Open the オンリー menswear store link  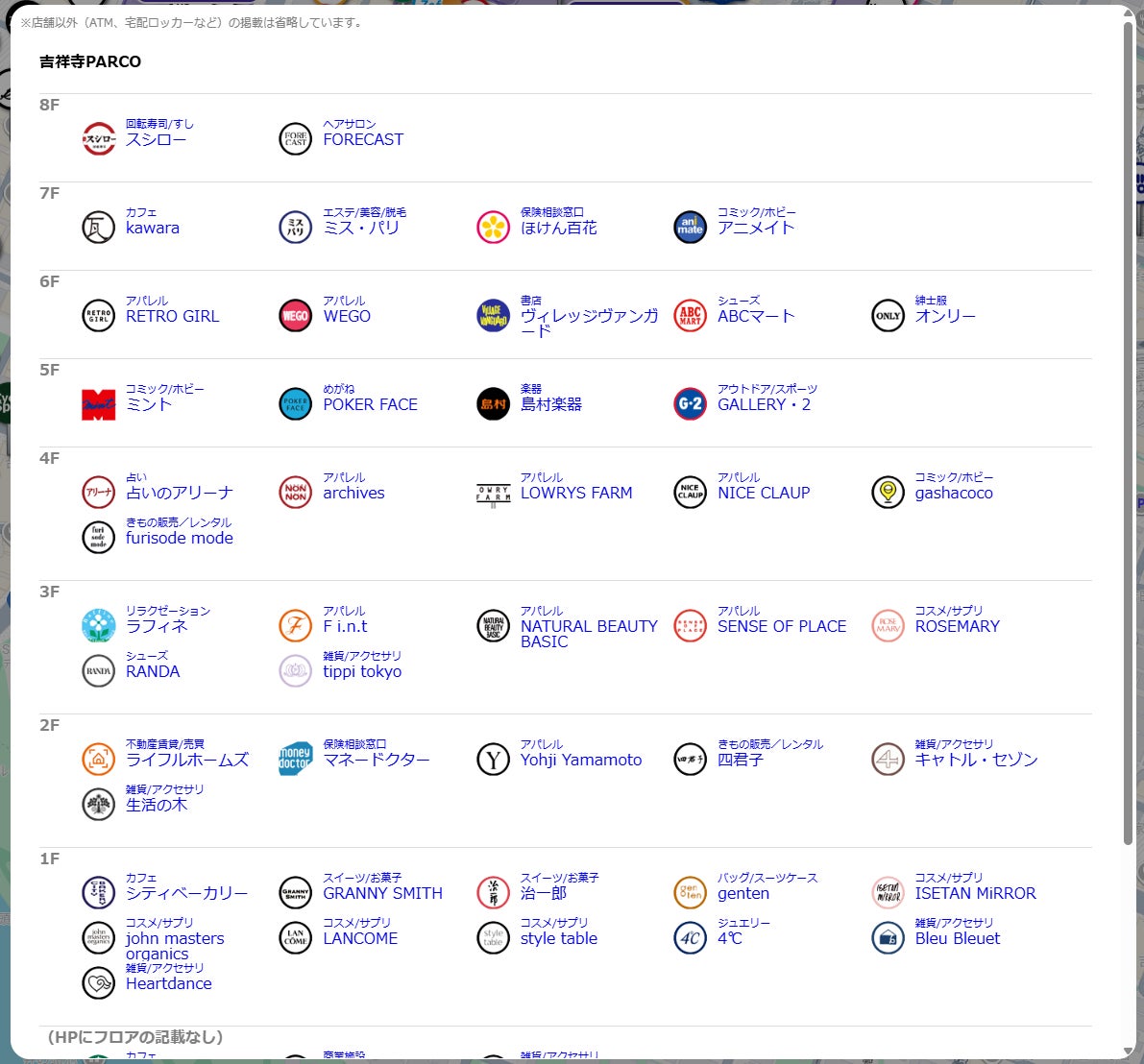point(945,316)
